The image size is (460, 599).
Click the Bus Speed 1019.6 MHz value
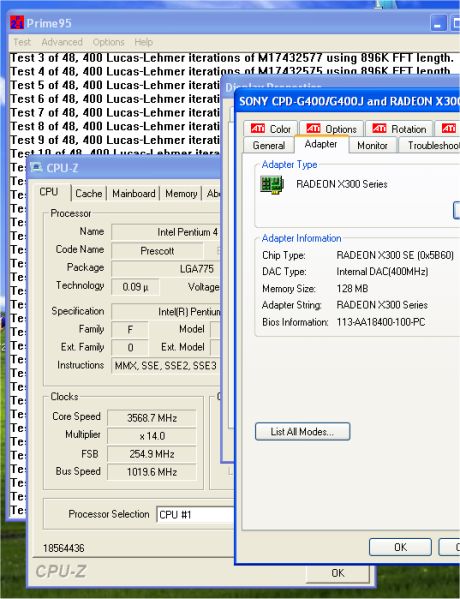click(152, 472)
